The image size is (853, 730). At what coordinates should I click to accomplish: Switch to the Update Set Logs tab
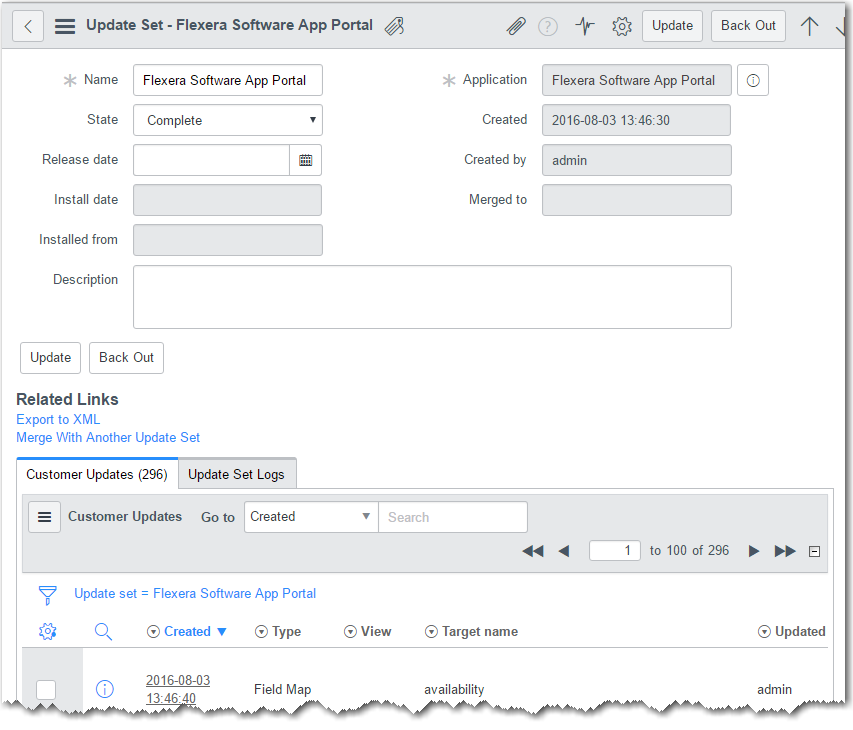coord(237,474)
